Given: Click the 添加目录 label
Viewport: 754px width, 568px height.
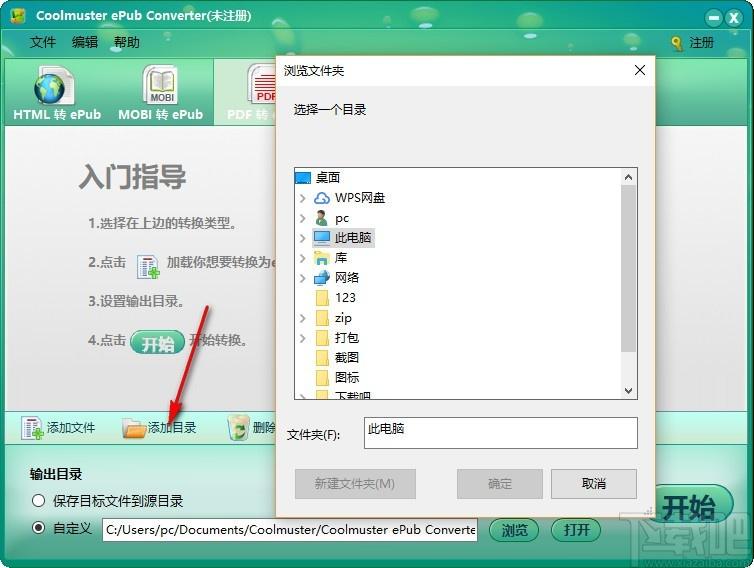Looking at the screenshot, I should [x=172, y=428].
